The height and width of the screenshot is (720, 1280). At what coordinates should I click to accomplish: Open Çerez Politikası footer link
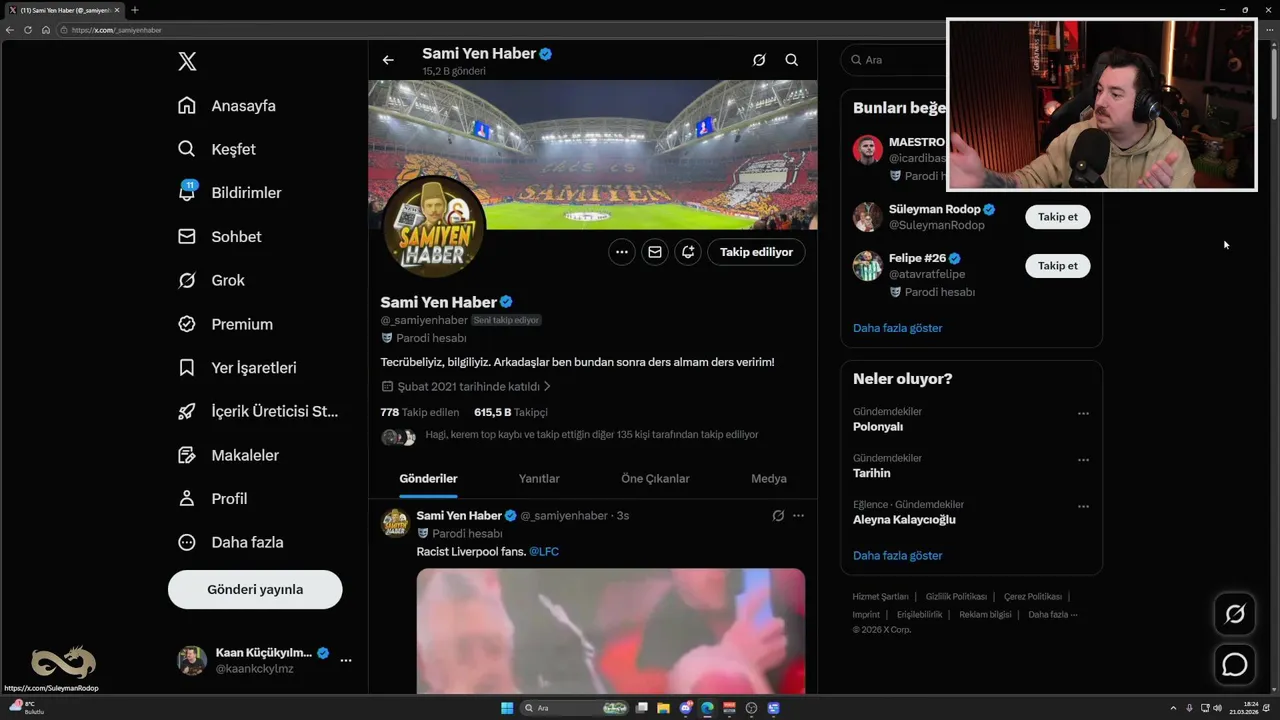coord(1032,597)
